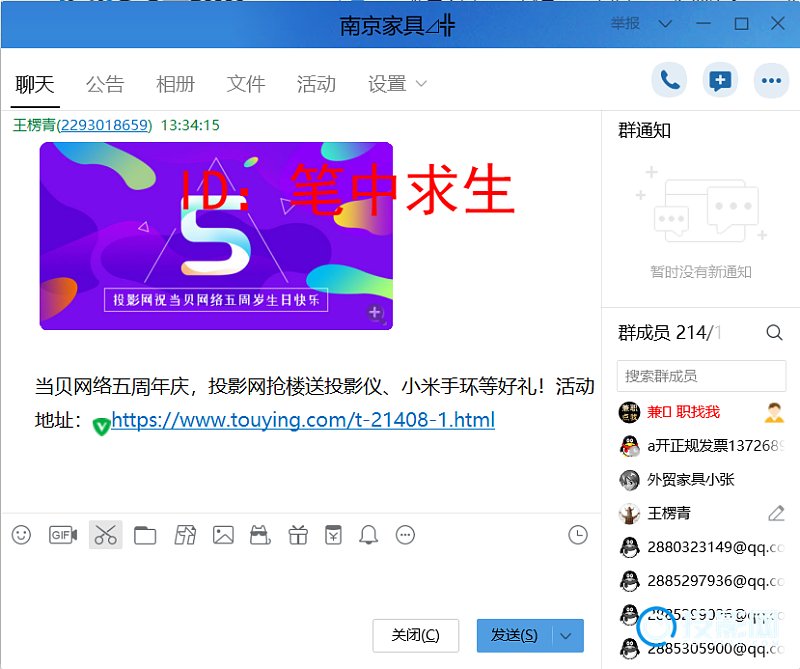800x669 pixels.
Task: Click the search icon beside 群成员
Action: coord(774,333)
